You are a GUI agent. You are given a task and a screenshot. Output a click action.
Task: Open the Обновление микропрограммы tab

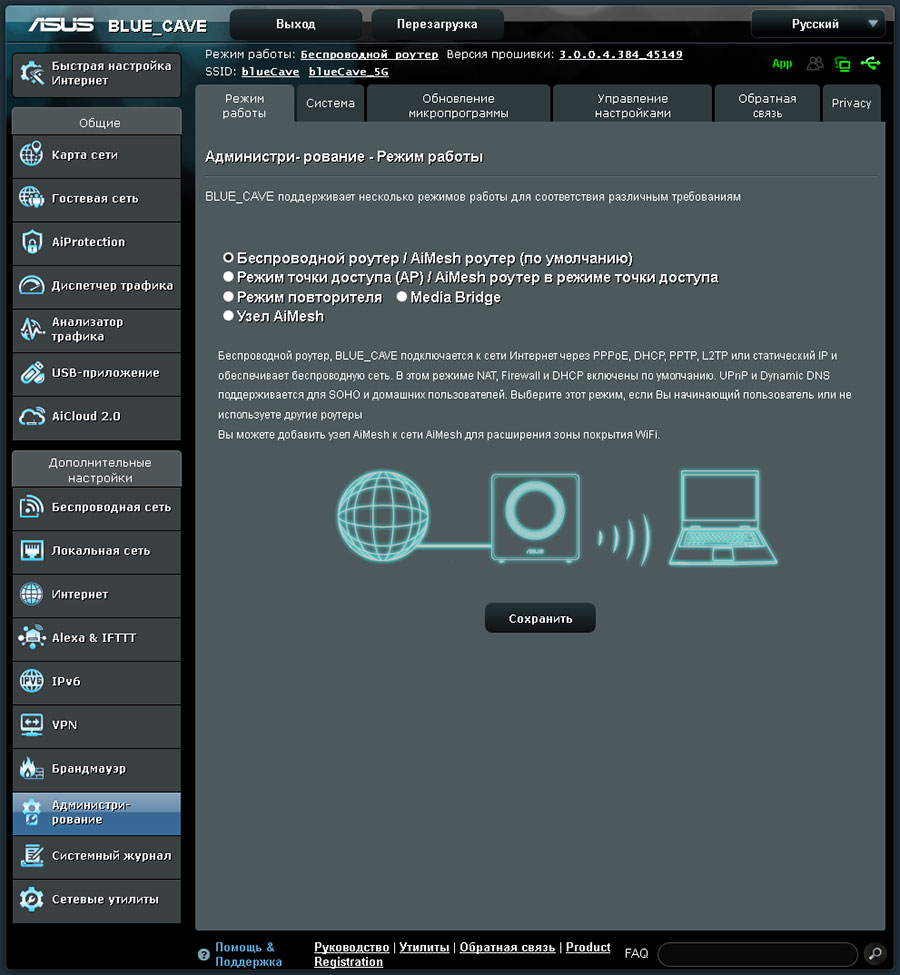tap(458, 104)
